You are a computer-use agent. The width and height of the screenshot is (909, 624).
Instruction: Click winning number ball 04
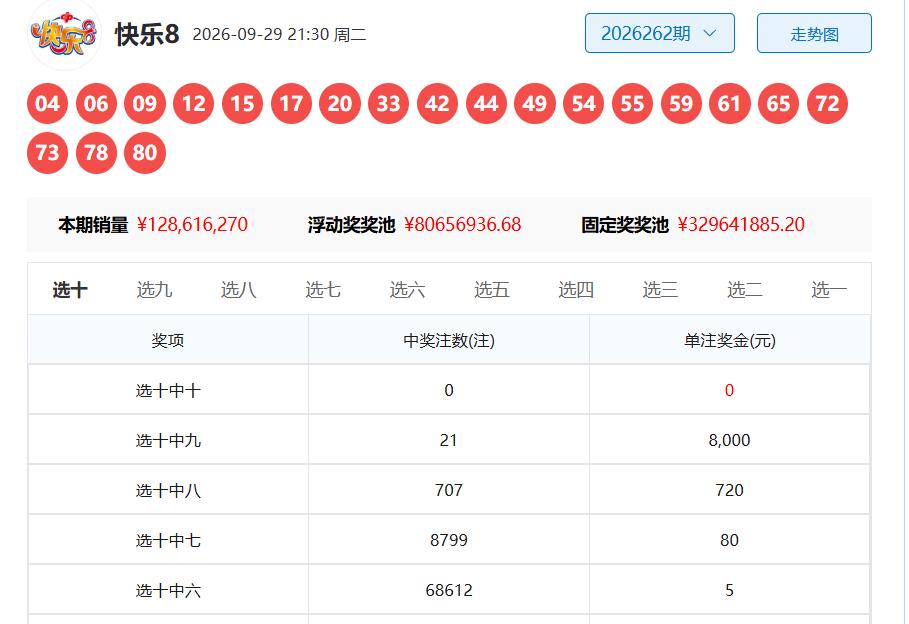tap(48, 104)
